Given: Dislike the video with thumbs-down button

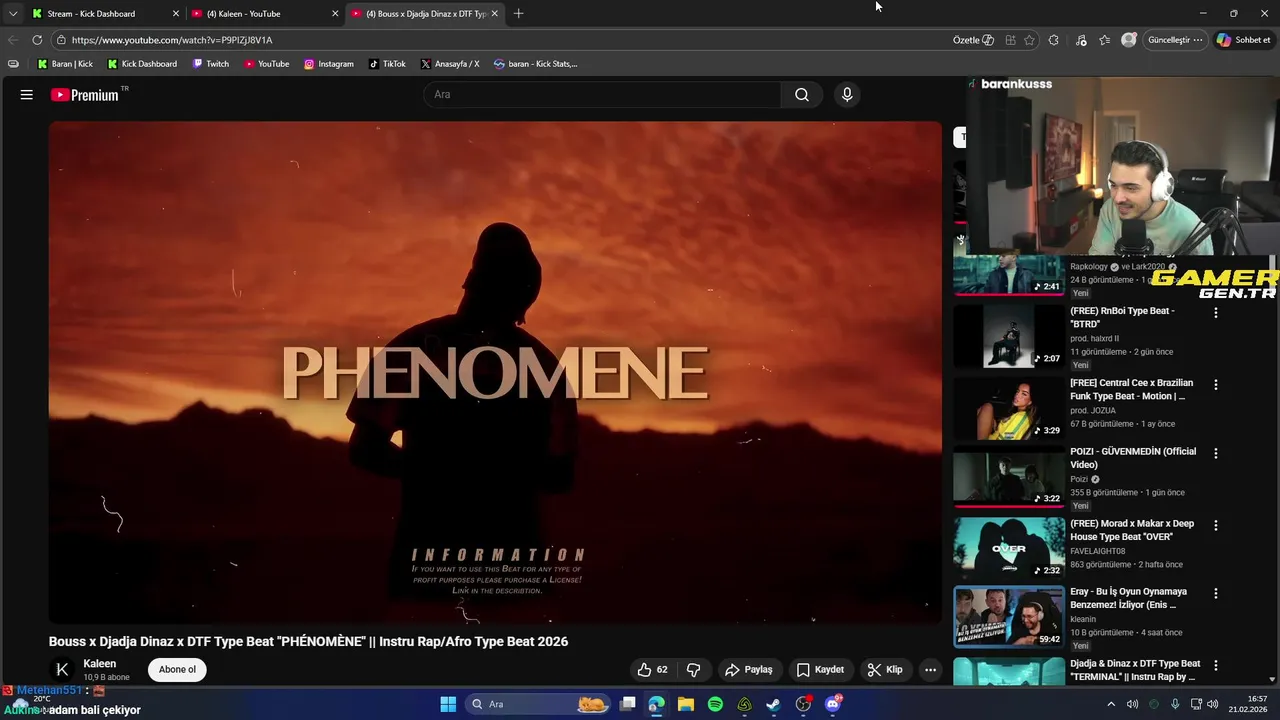Looking at the screenshot, I should click(693, 670).
